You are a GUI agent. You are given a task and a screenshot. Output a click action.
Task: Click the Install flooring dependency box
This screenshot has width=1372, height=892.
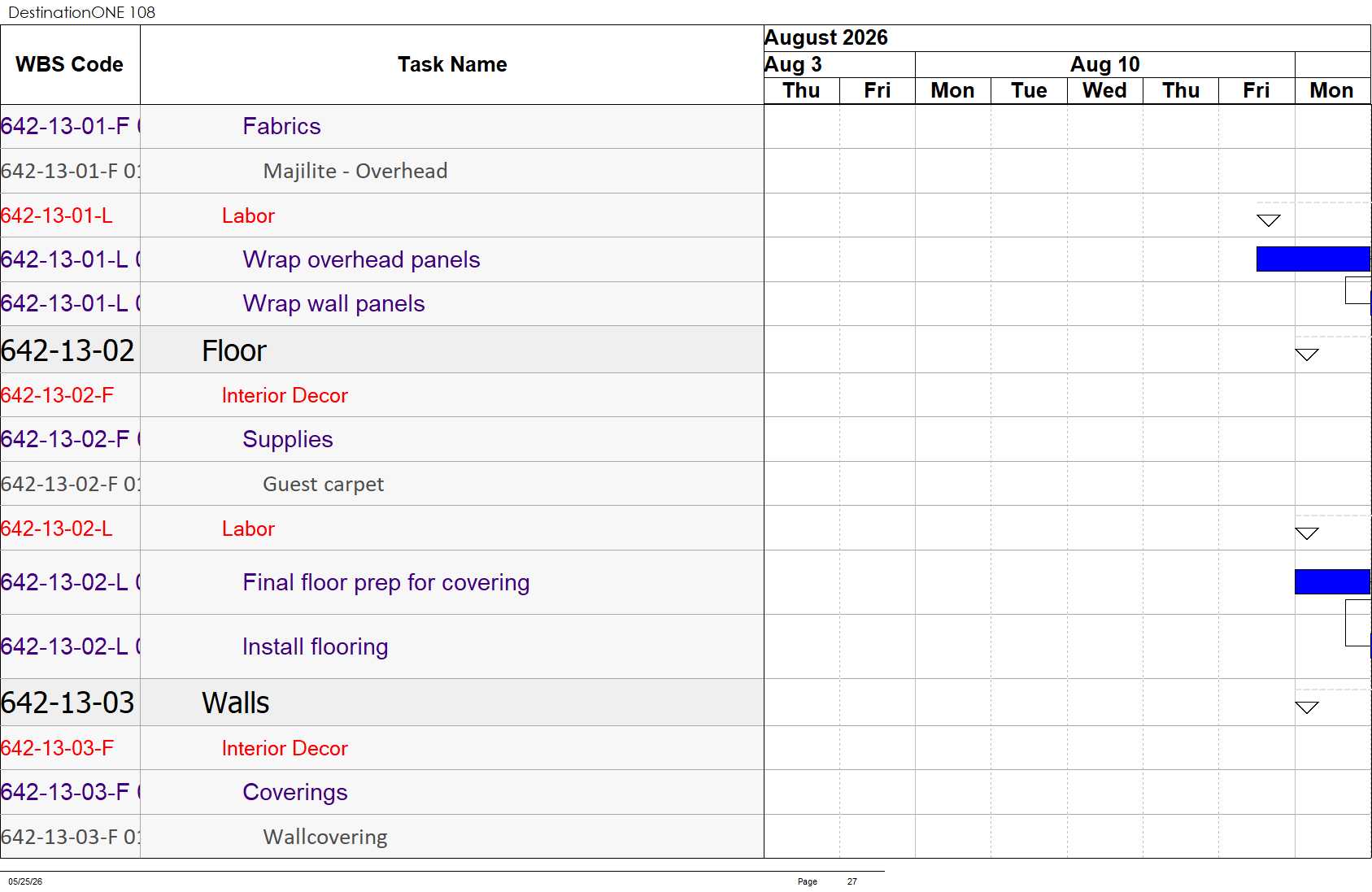(1357, 623)
